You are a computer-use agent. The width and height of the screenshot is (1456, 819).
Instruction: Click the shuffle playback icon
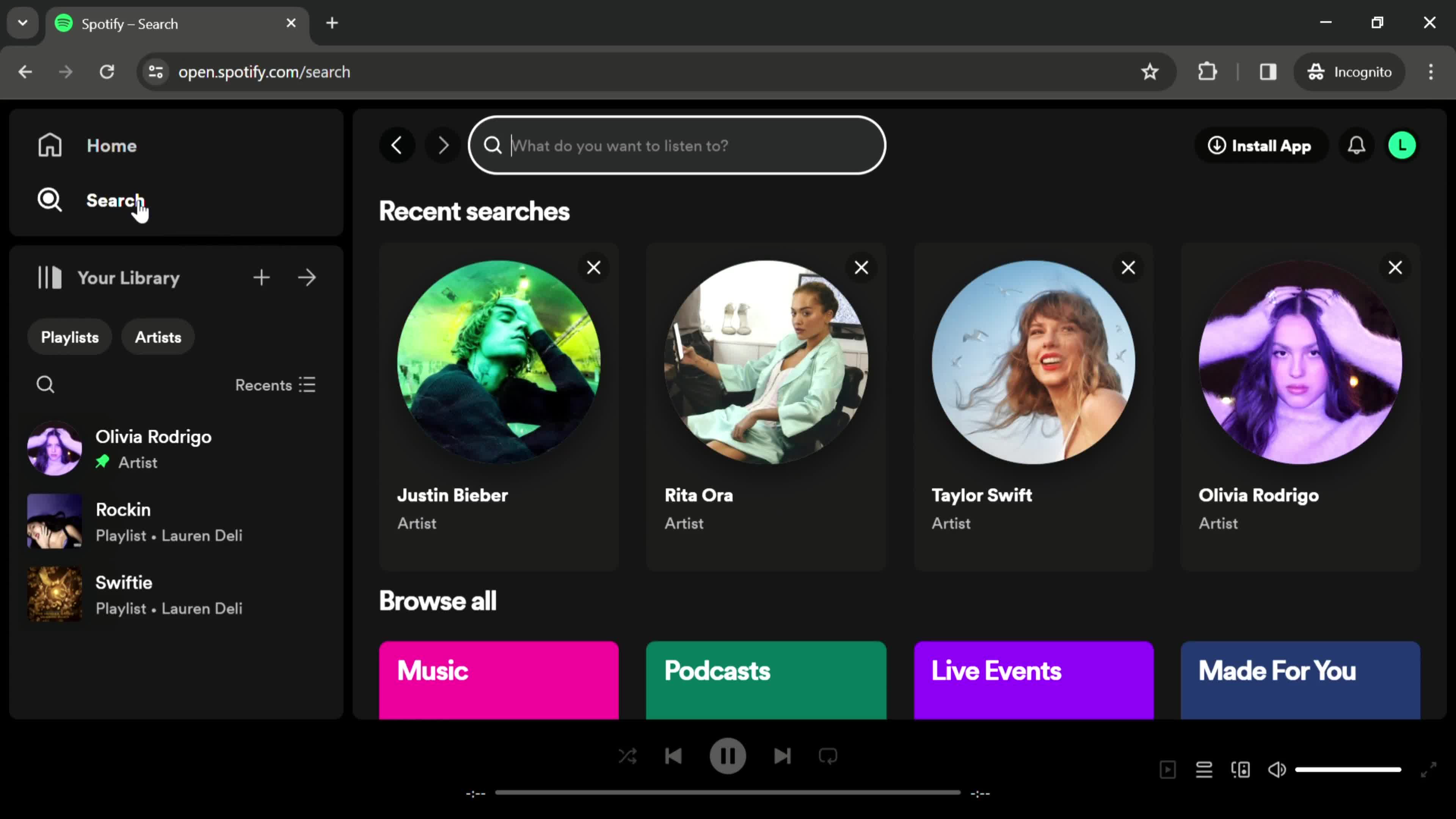click(628, 756)
